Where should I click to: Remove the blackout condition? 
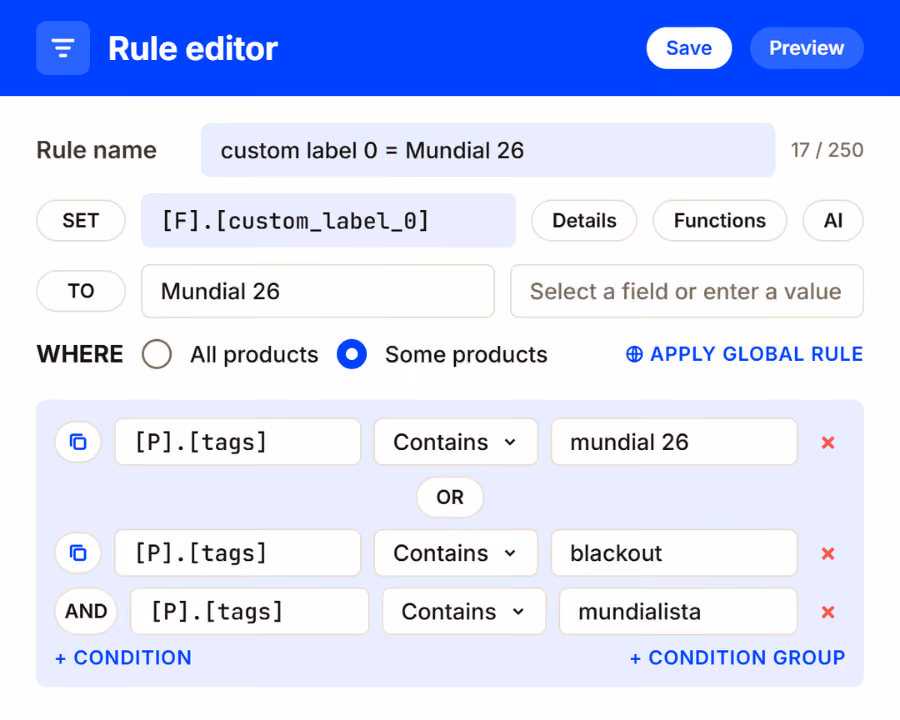click(828, 553)
